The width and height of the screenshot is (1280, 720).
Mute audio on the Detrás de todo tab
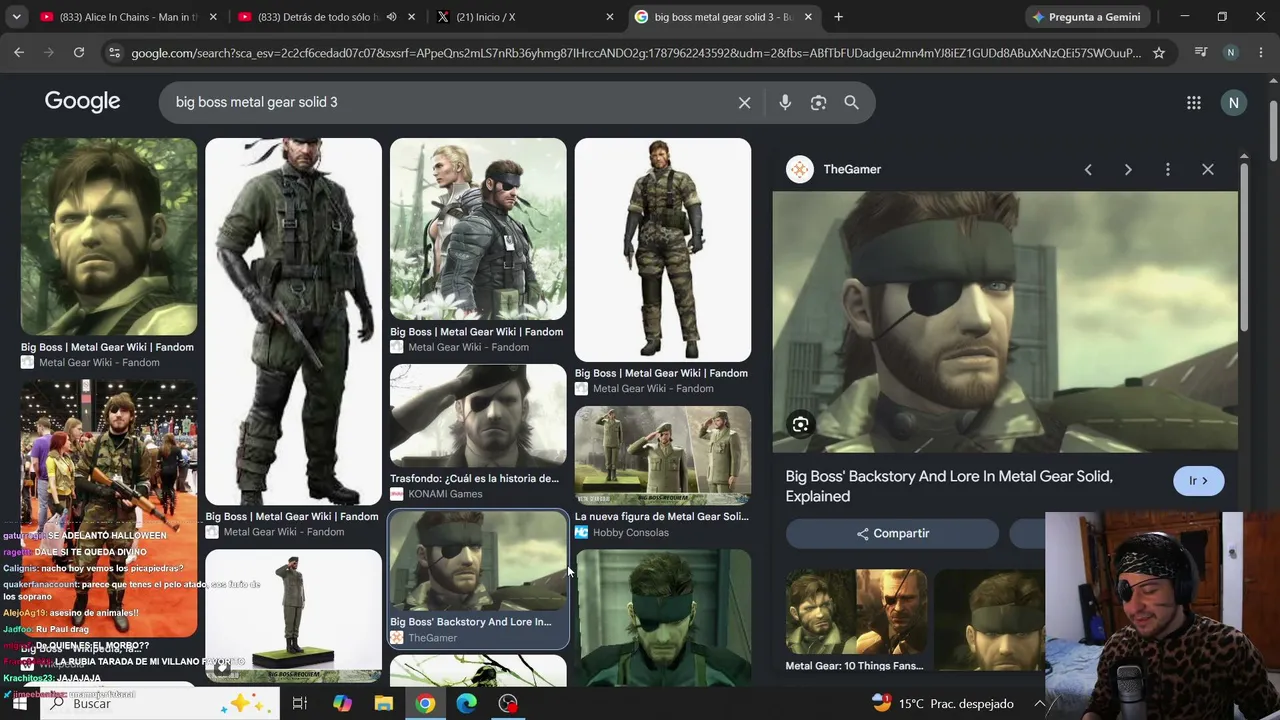pos(391,17)
